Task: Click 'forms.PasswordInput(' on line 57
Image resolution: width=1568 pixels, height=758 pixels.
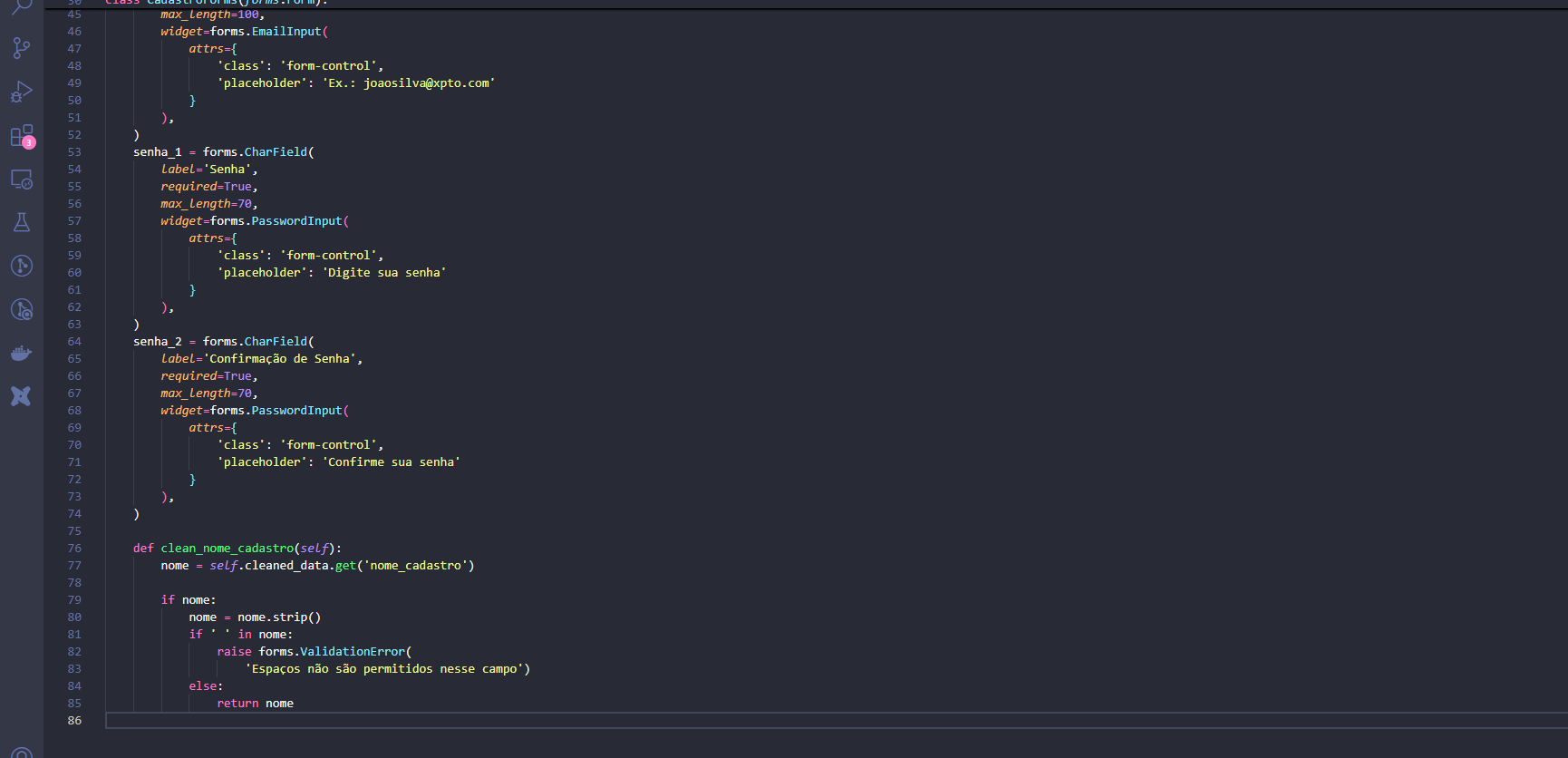Action: pyautogui.click(x=280, y=221)
